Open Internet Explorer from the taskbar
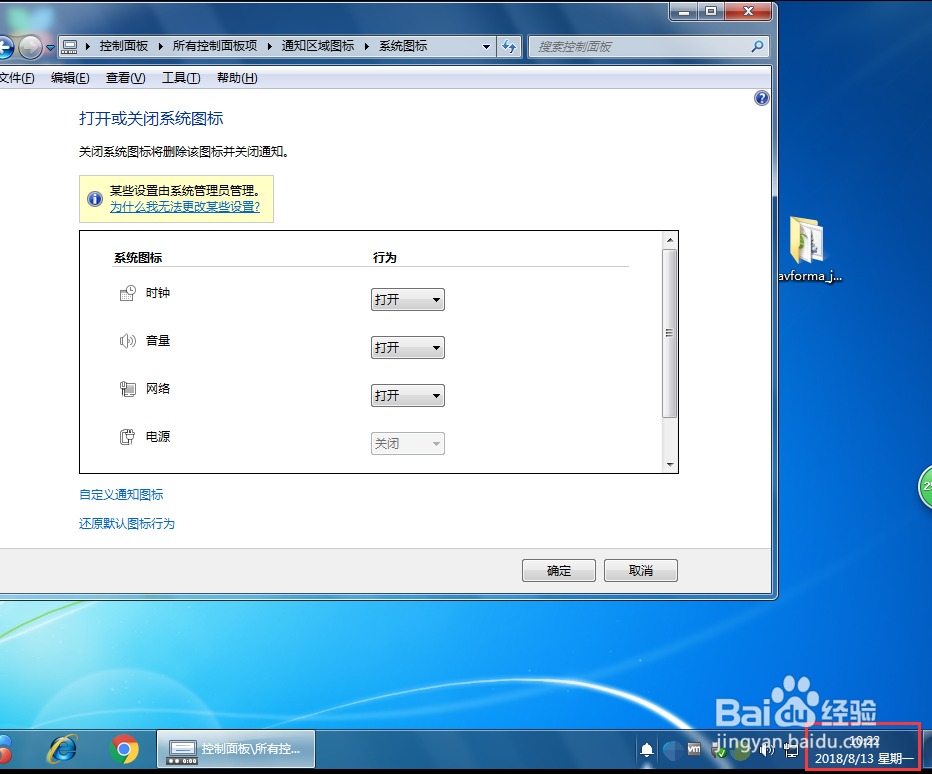This screenshot has width=932, height=774. [62, 749]
